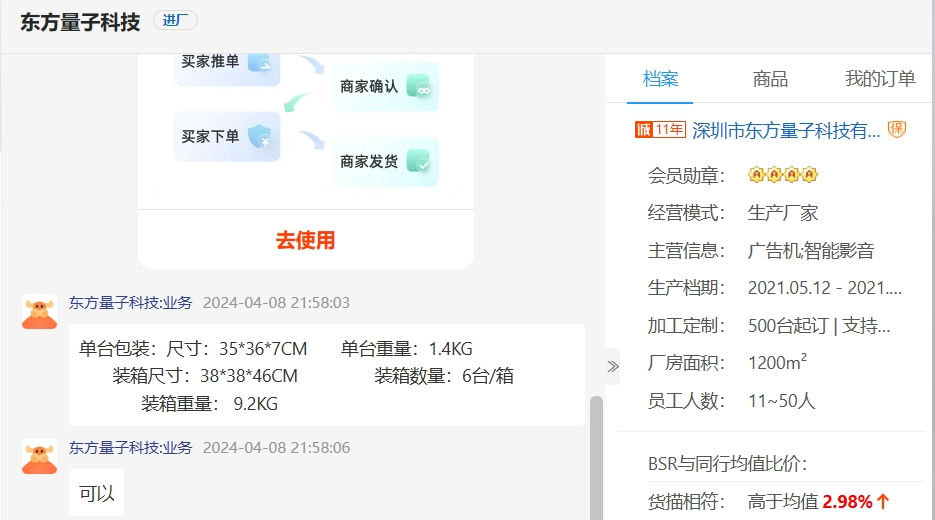The width and height of the screenshot is (935, 520).
Task: Click sender name 东方量子科技:业务 at 21:58:03
Action: (131, 303)
